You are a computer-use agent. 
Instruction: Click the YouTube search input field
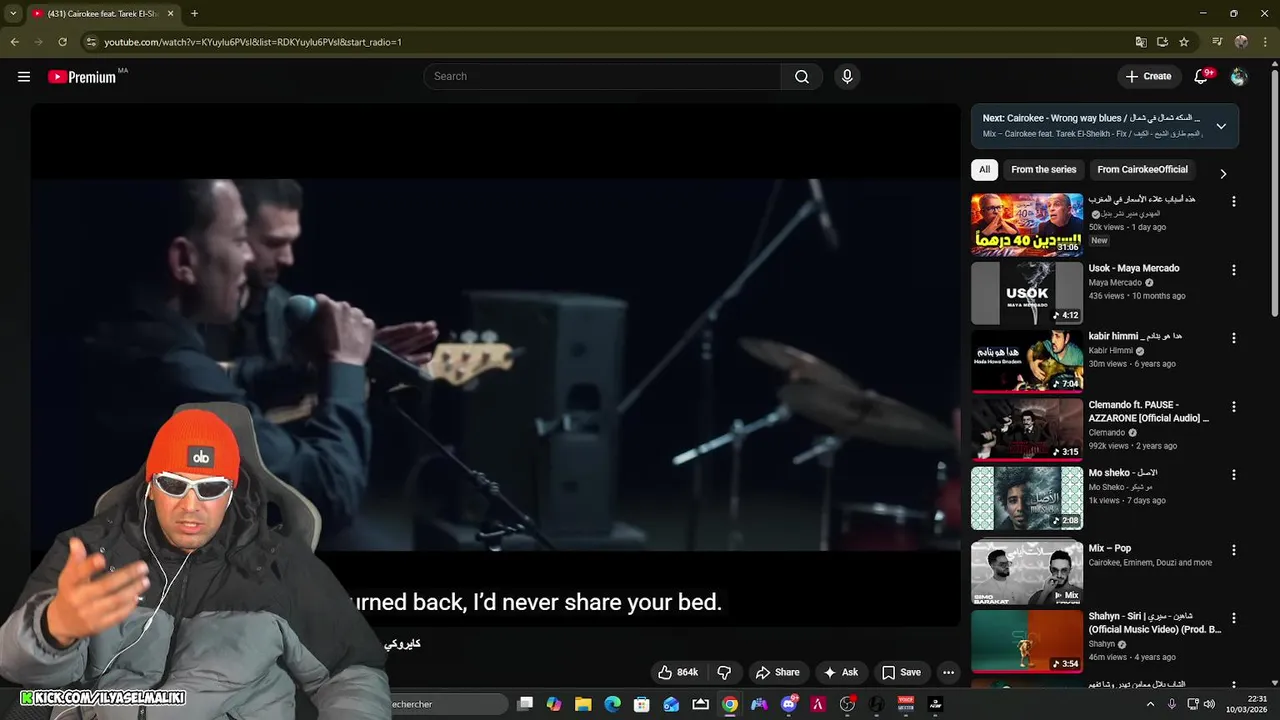click(603, 77)
